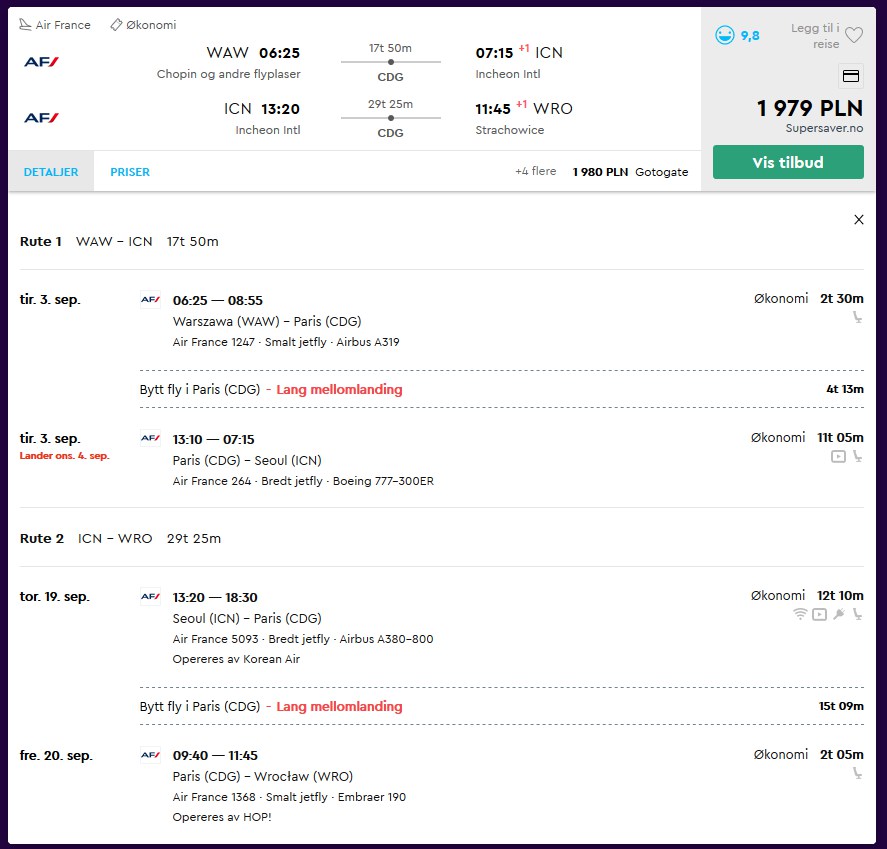Click video entertainment icon on Seoul–Paris flight
The width and height of the screenshot is (887, 849).
click(819, 614)
